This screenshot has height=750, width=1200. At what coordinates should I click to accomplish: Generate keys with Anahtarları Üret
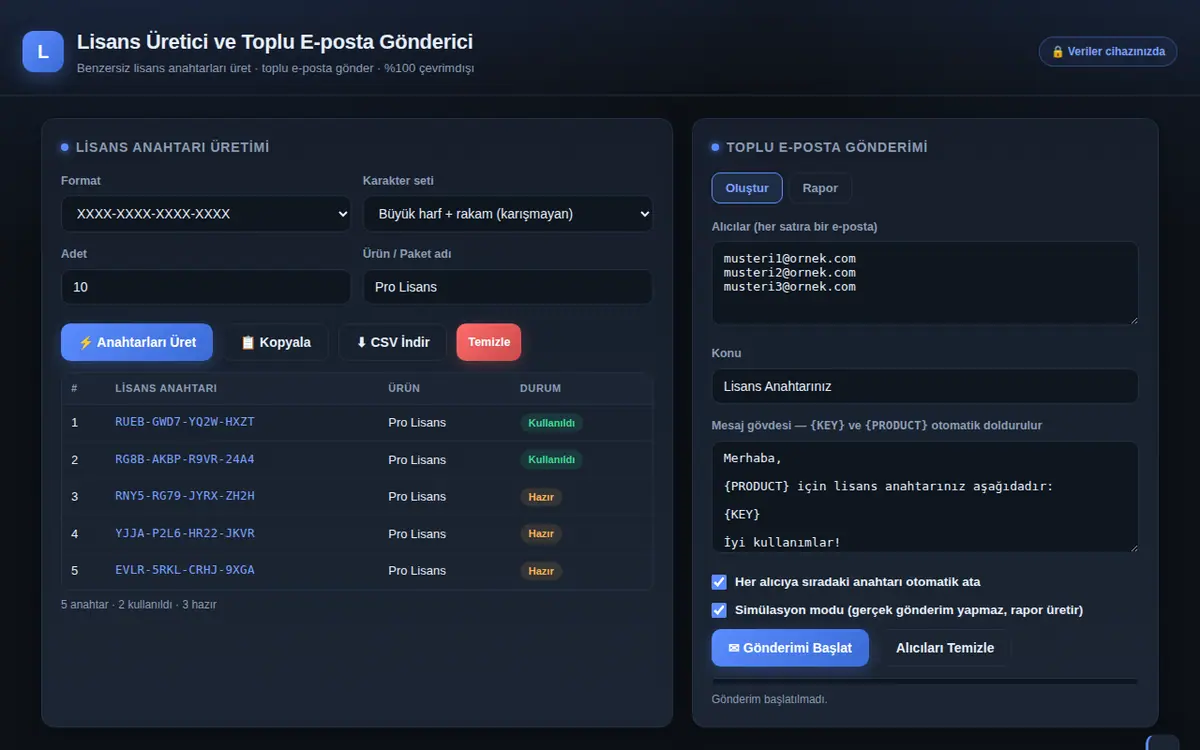click(x=137, y=342)
